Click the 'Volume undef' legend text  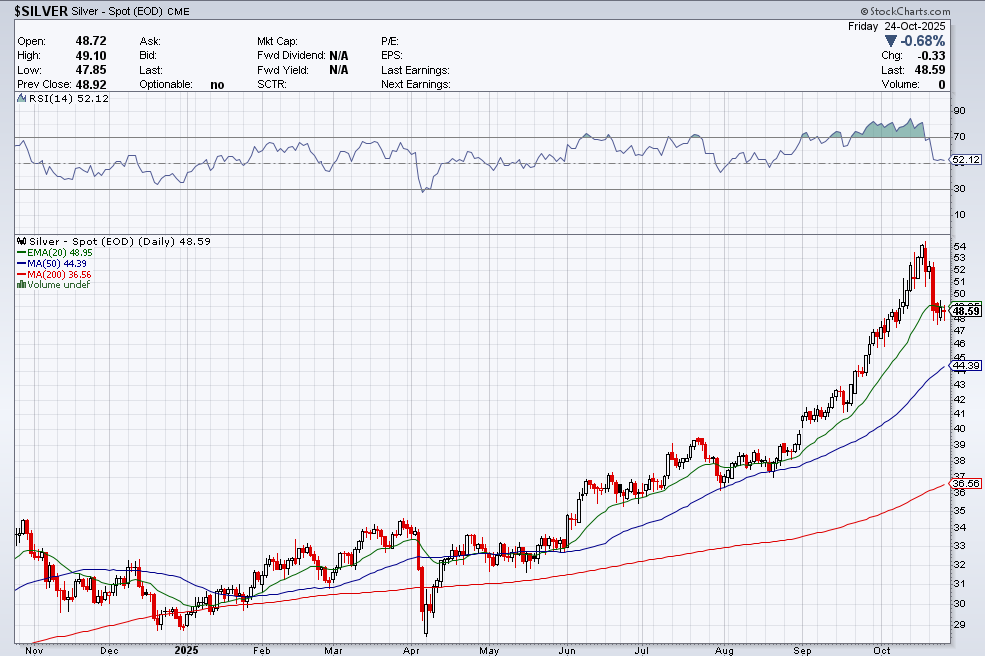tap(58, 285)
